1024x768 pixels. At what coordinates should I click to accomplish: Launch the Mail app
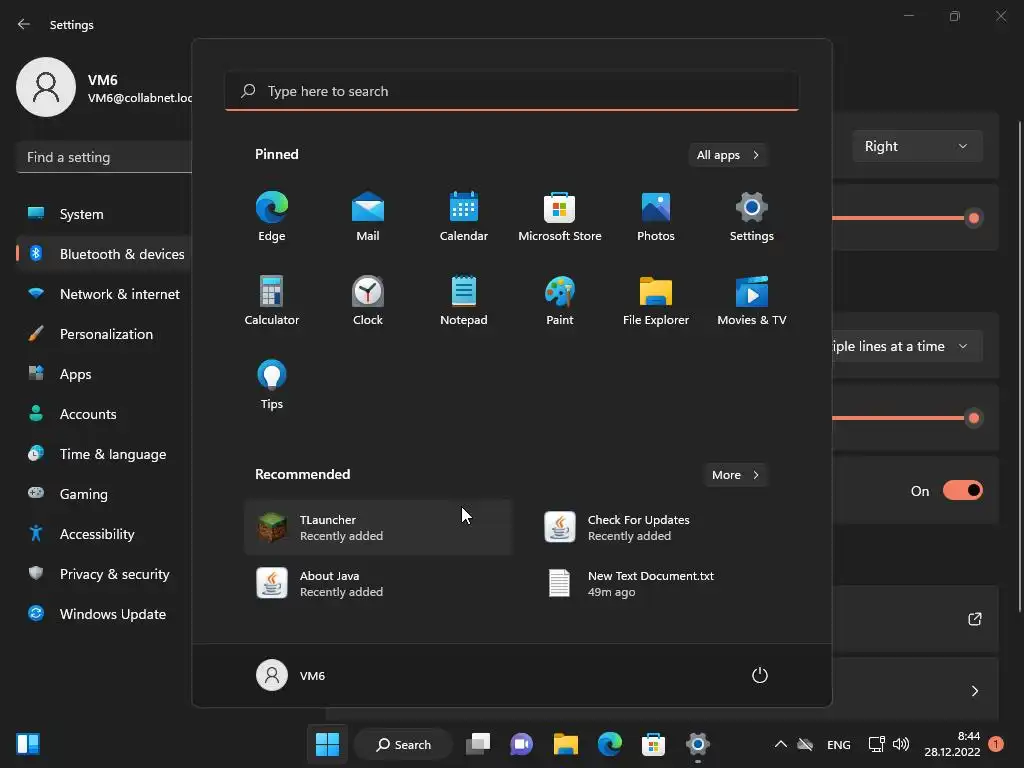[x=368, y=217]
